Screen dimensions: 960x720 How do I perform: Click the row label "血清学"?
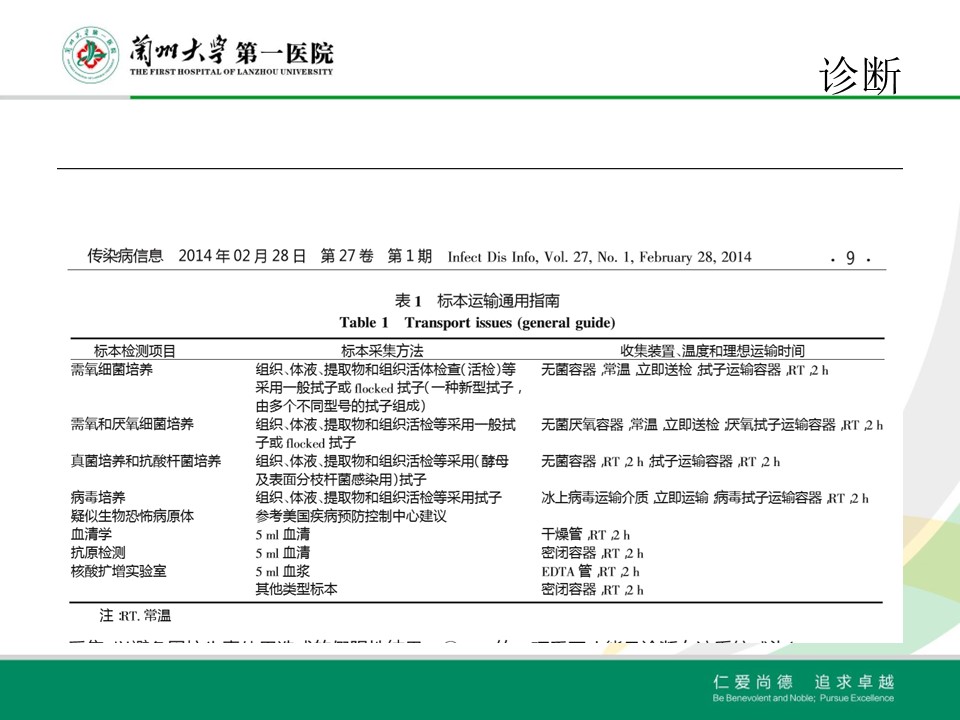click(91, 534)
